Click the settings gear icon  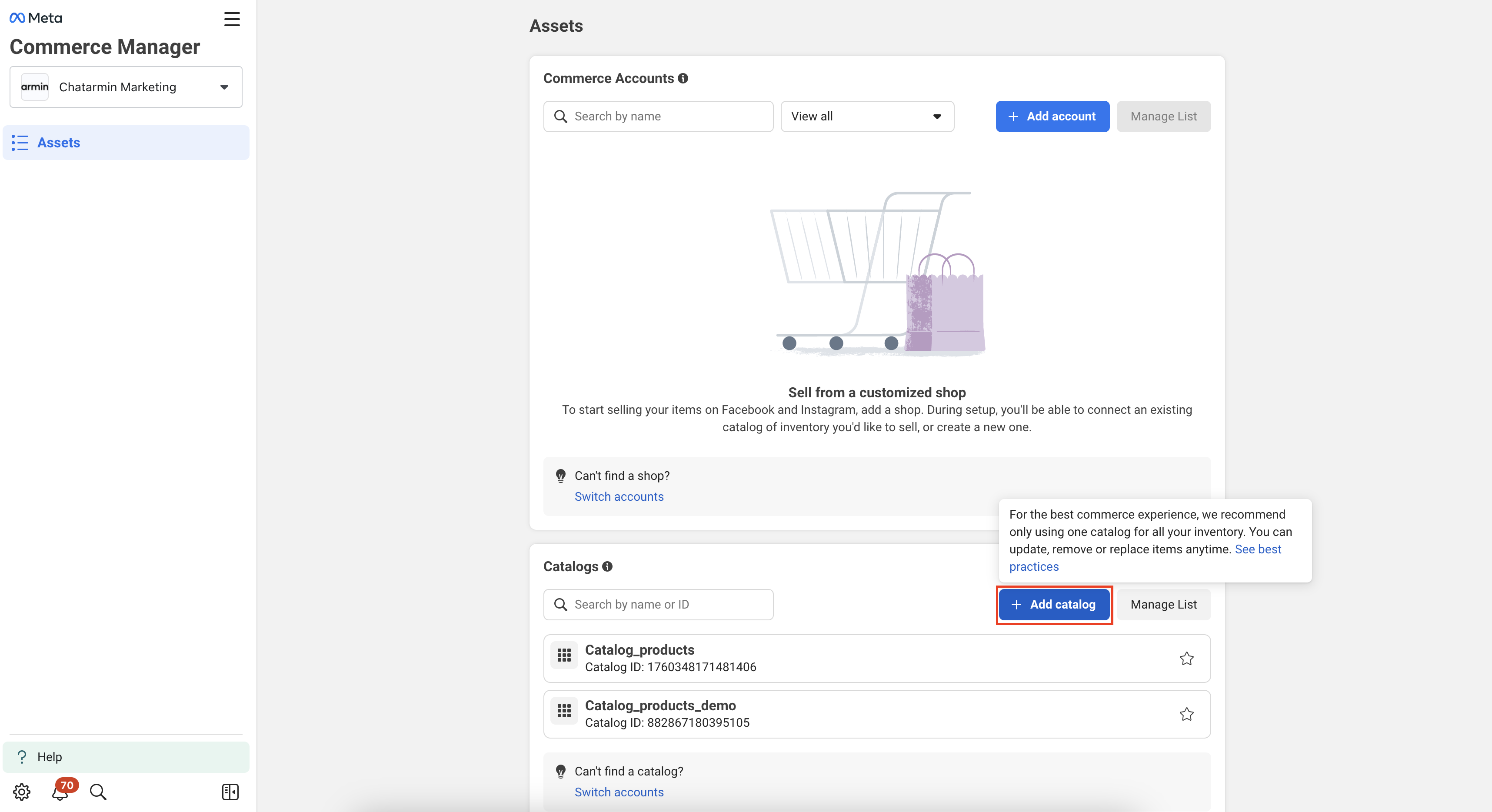click(21, 791)
